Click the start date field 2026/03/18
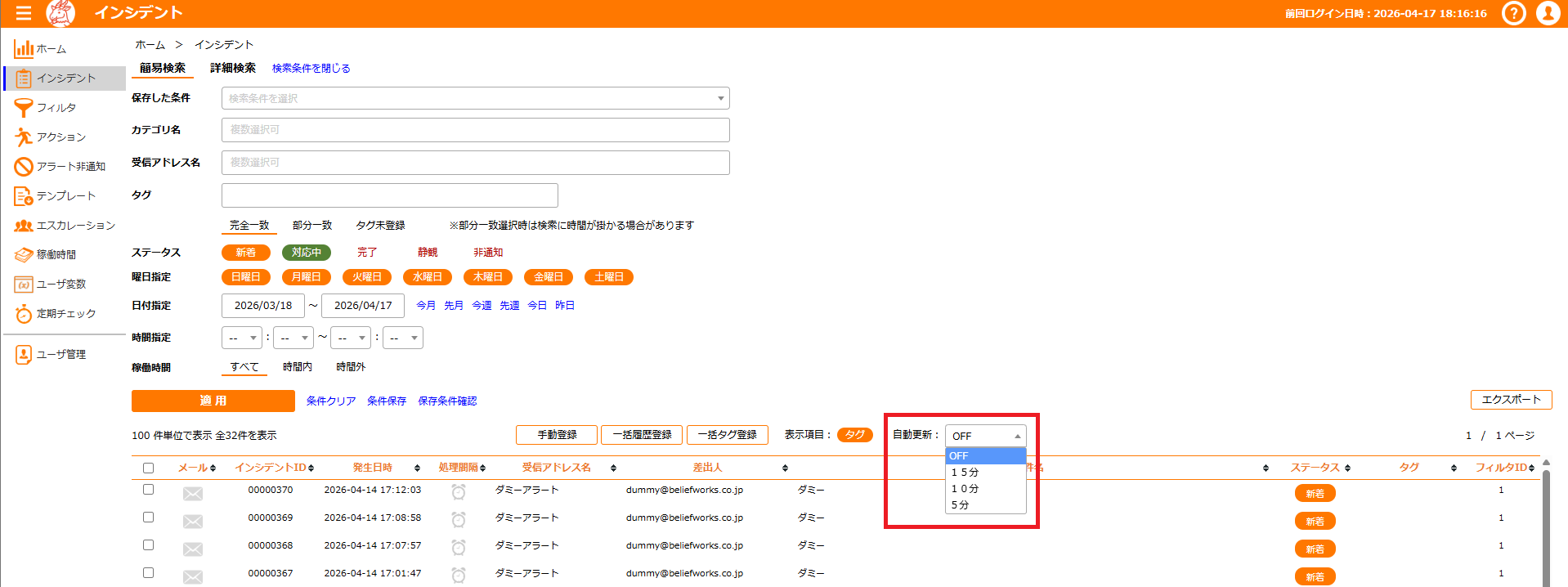This screenshot has height=587, width=1568. coord(263,306)
